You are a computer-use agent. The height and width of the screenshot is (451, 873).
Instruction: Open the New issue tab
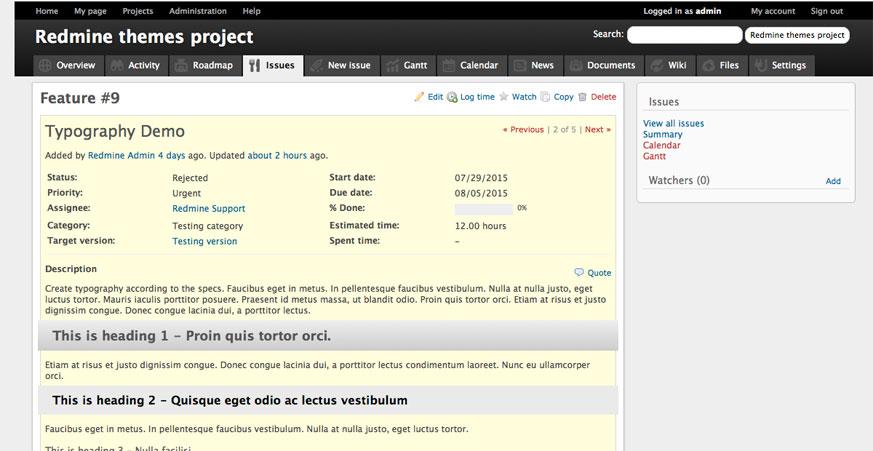[342, 65]
